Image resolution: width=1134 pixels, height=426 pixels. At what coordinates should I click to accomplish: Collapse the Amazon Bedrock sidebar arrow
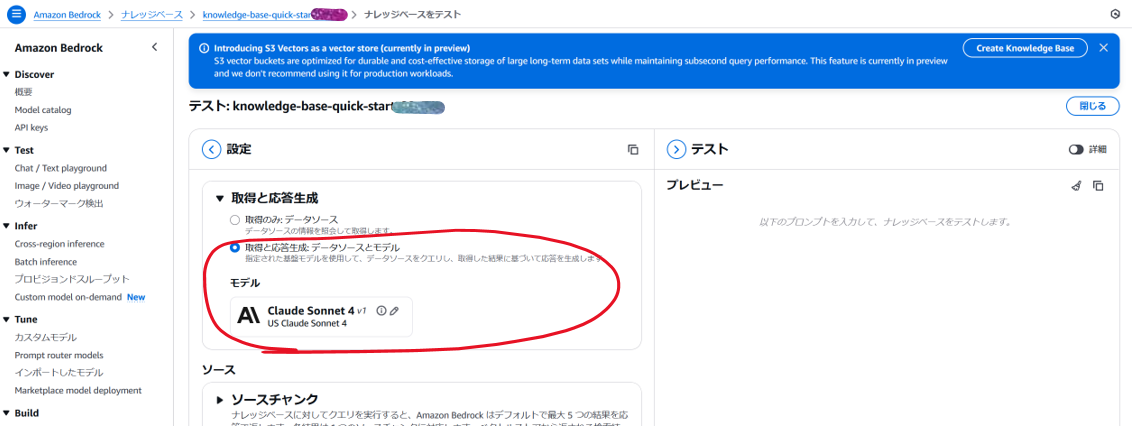154,48
